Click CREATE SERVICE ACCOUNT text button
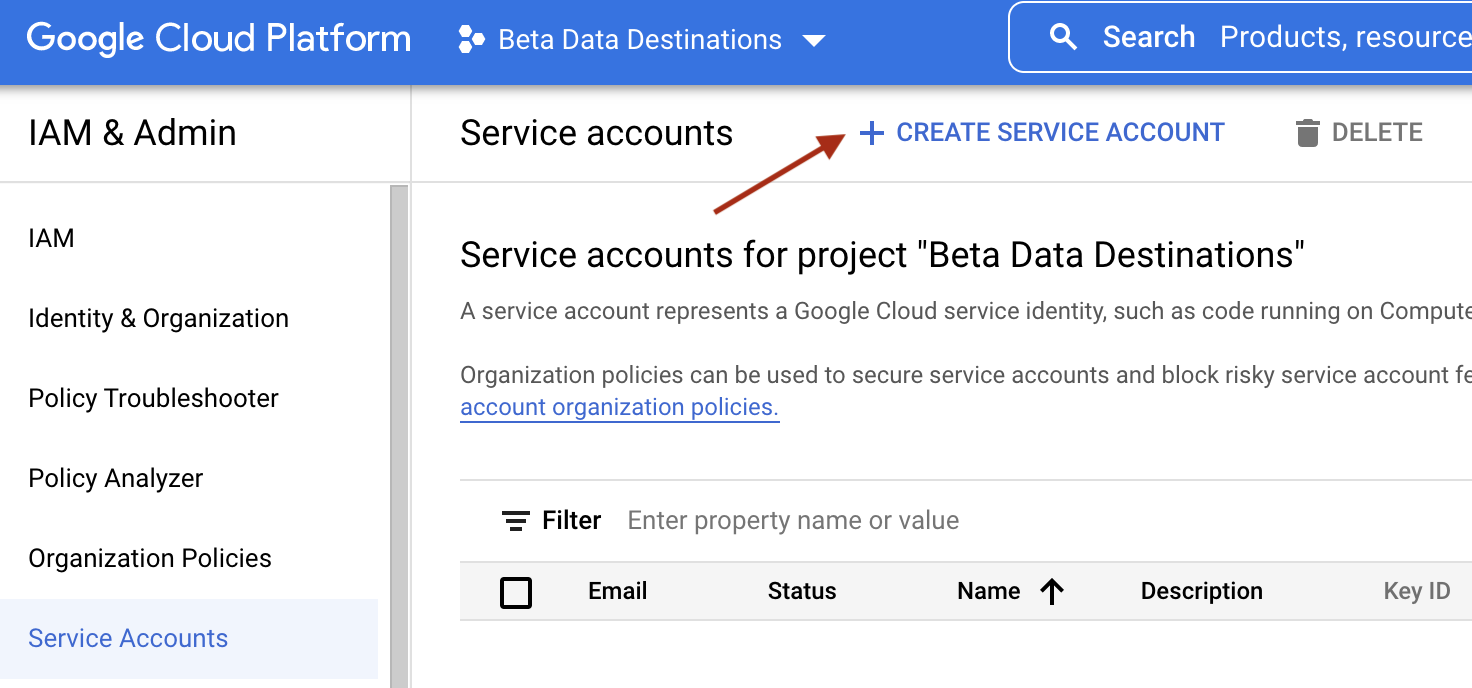Viewport: 1472px width, 688px height. 1060,132
